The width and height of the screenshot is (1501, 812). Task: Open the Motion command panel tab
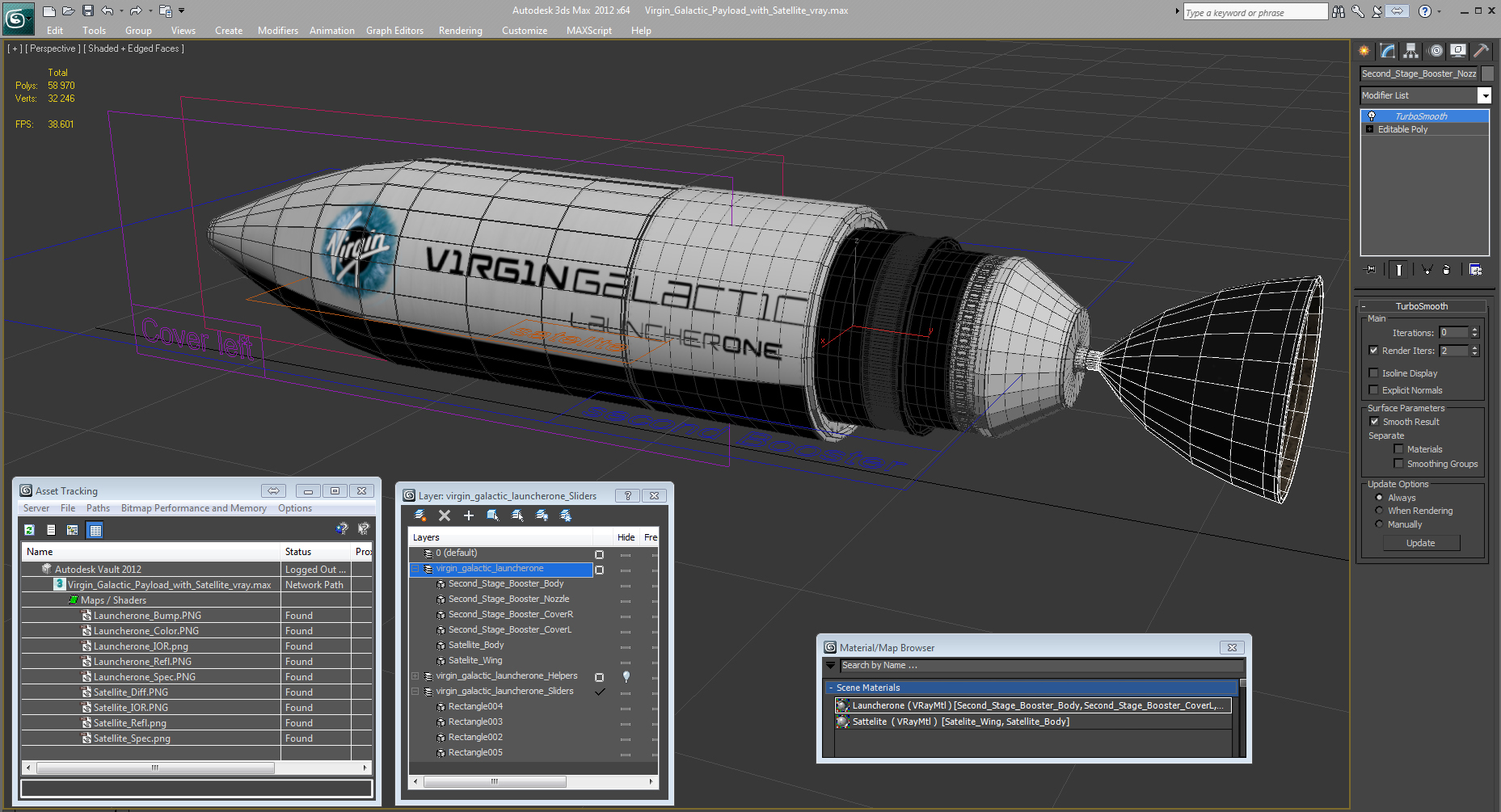point(1436,51)
